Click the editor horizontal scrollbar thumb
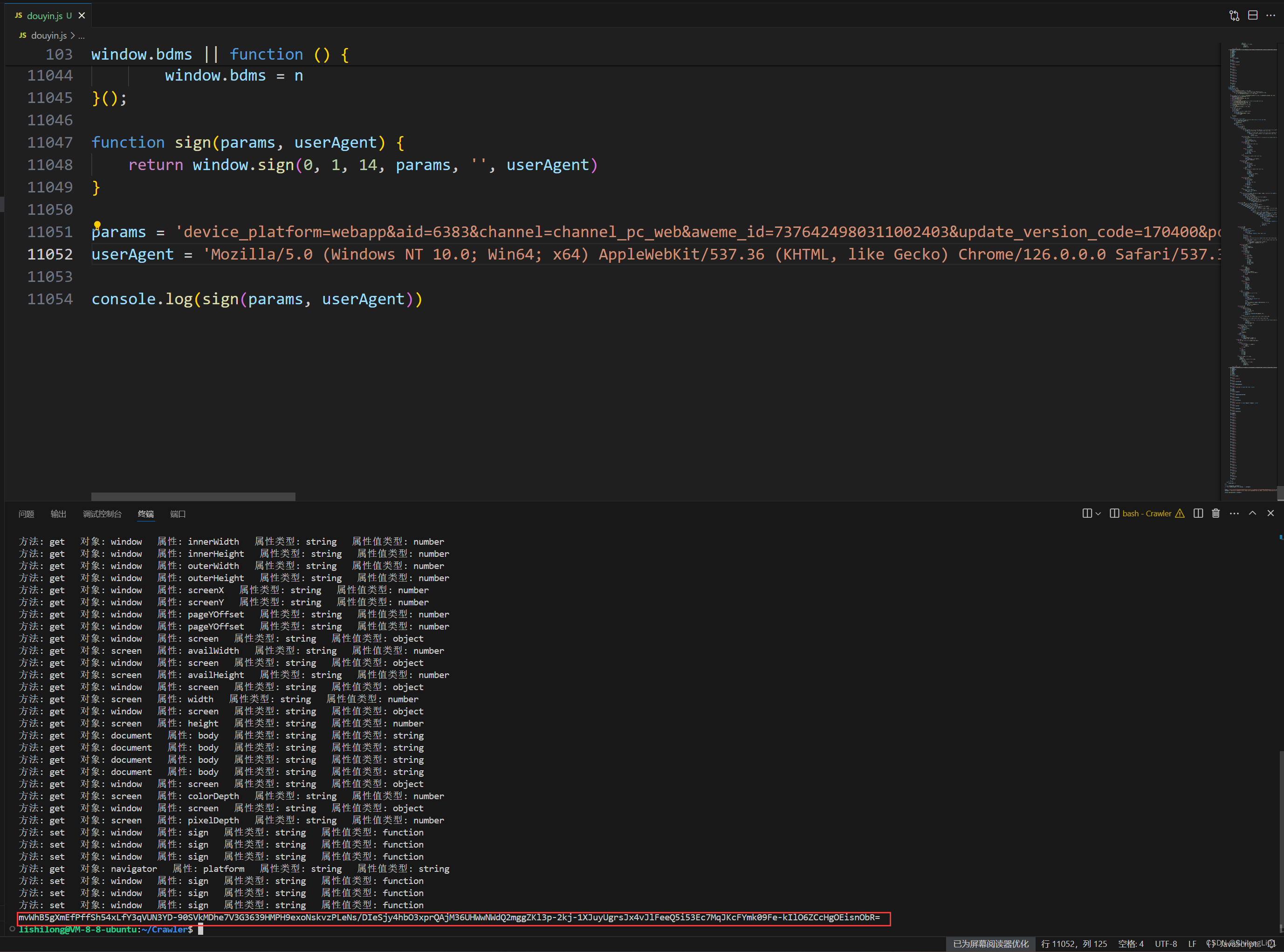 [193, 496]
